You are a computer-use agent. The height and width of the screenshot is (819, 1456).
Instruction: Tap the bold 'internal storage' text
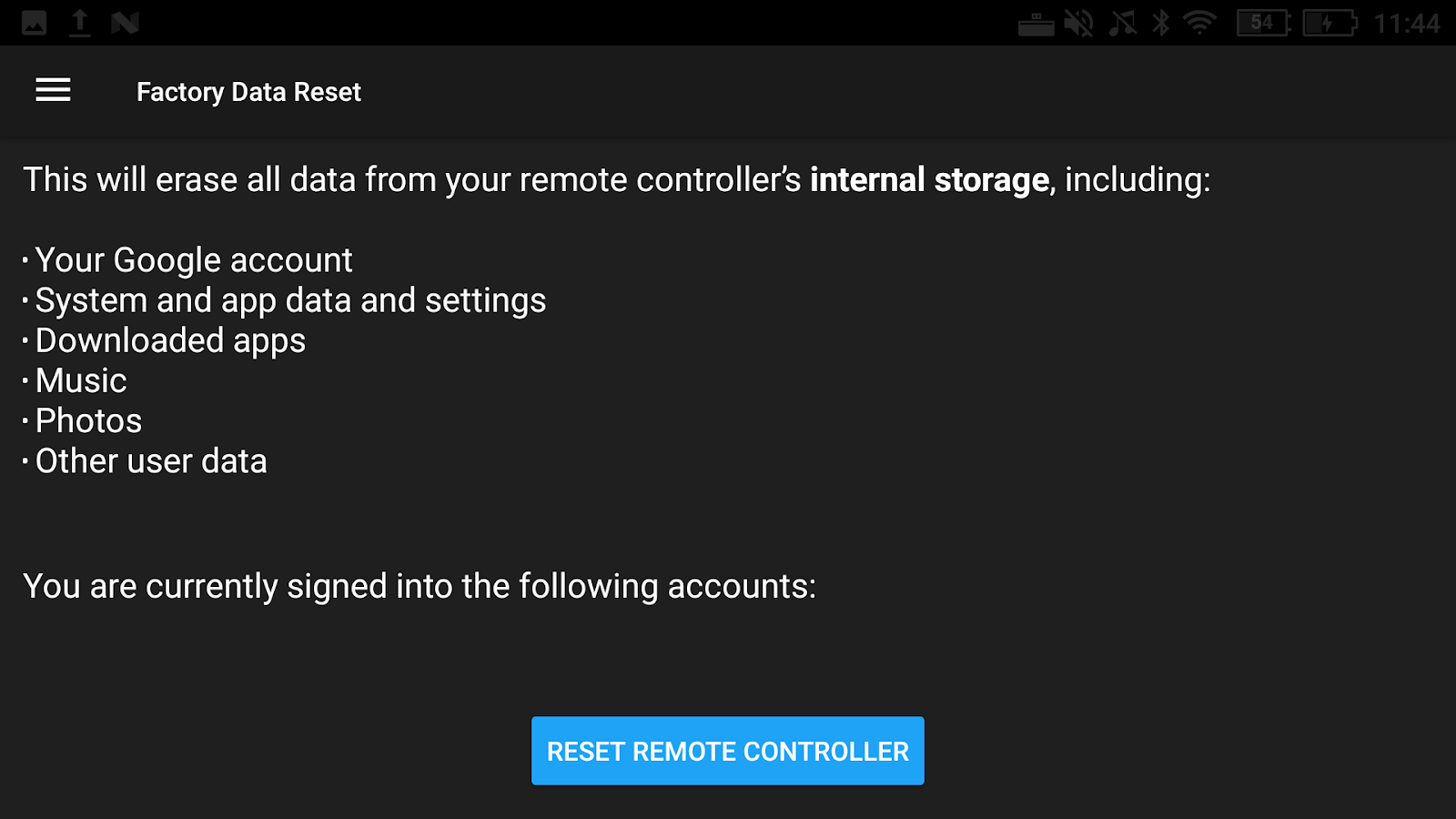930,179
